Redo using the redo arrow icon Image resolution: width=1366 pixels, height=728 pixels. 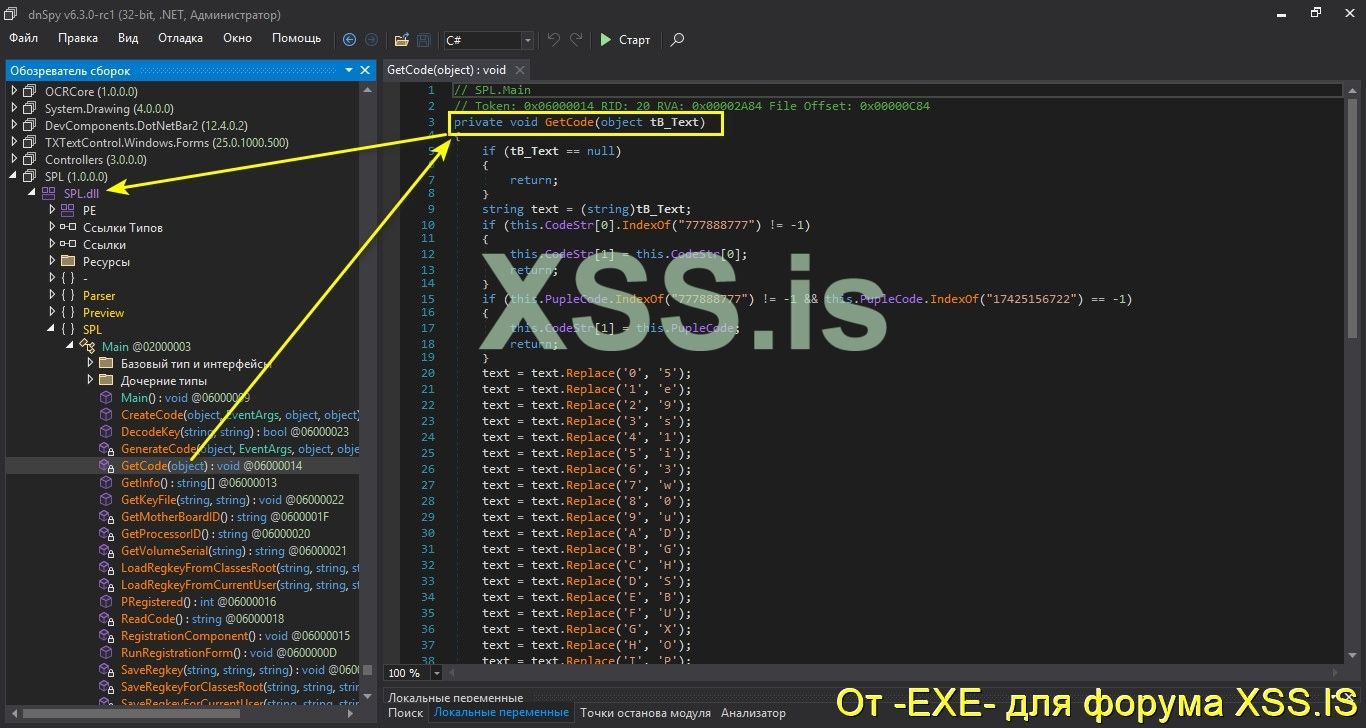pos(574,39)
